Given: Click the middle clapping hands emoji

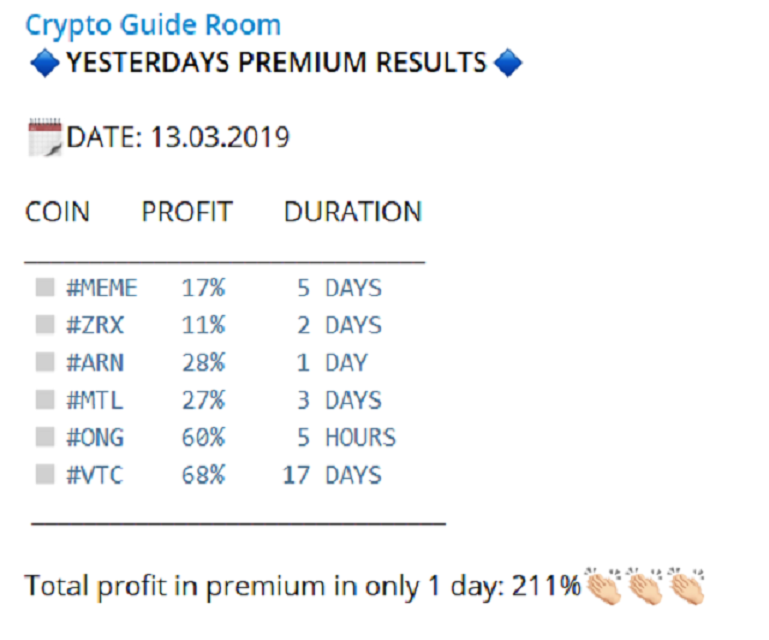Looking at the screenshot, I should (645, 586).
